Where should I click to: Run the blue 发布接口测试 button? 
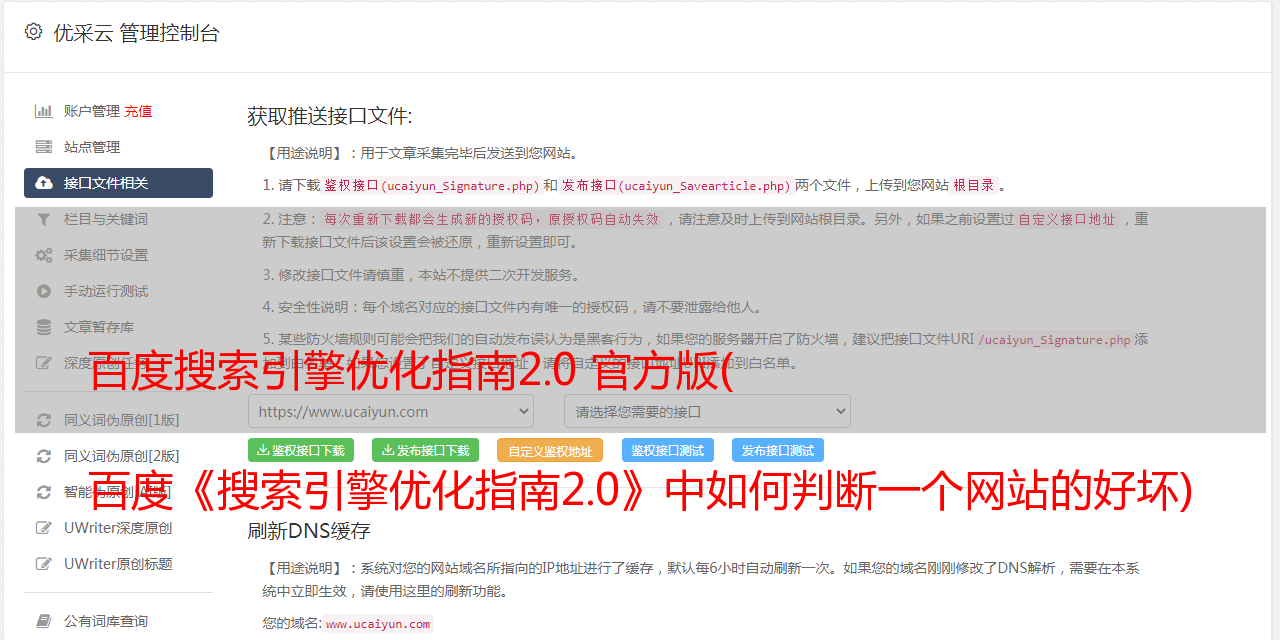[x=778, y=450]
